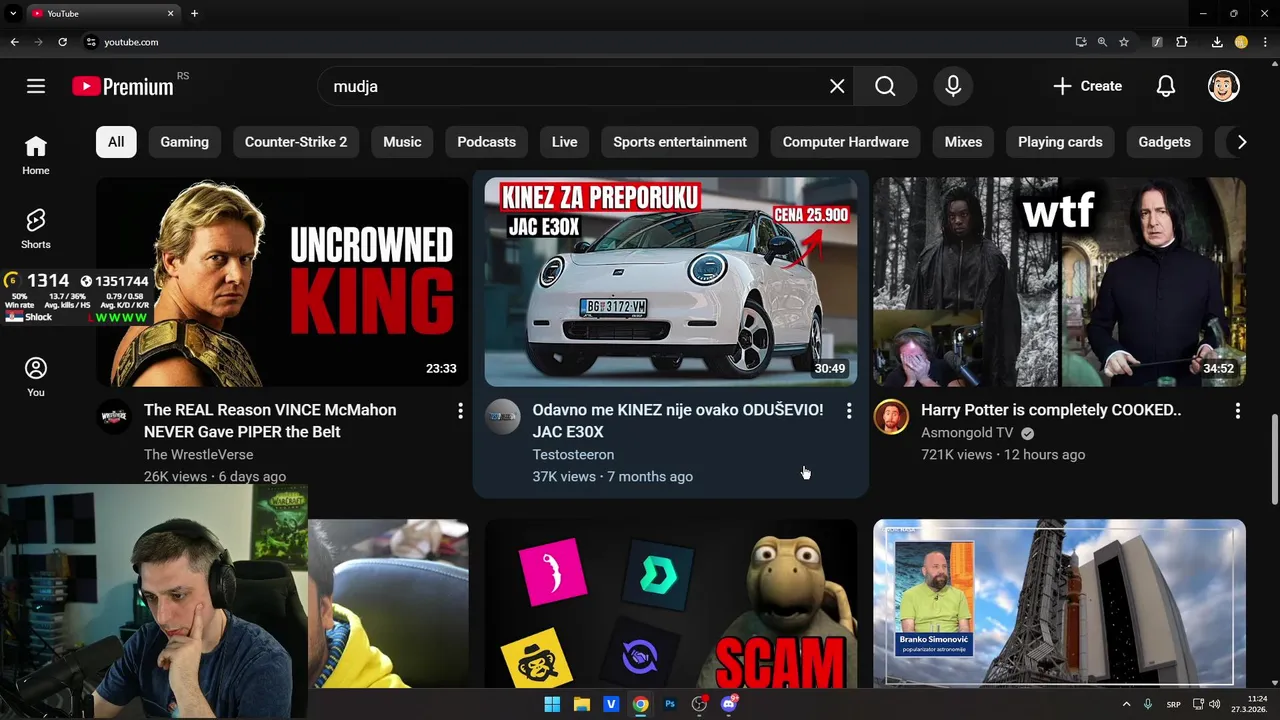Select the Sports entertainment chip
Screen dimensions: 1280x720
[x=680, y=142]
